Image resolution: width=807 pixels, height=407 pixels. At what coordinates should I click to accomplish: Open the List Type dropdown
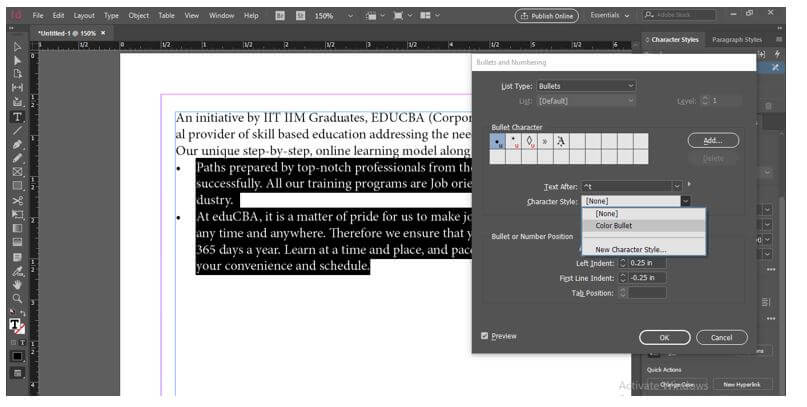(586, 86)
